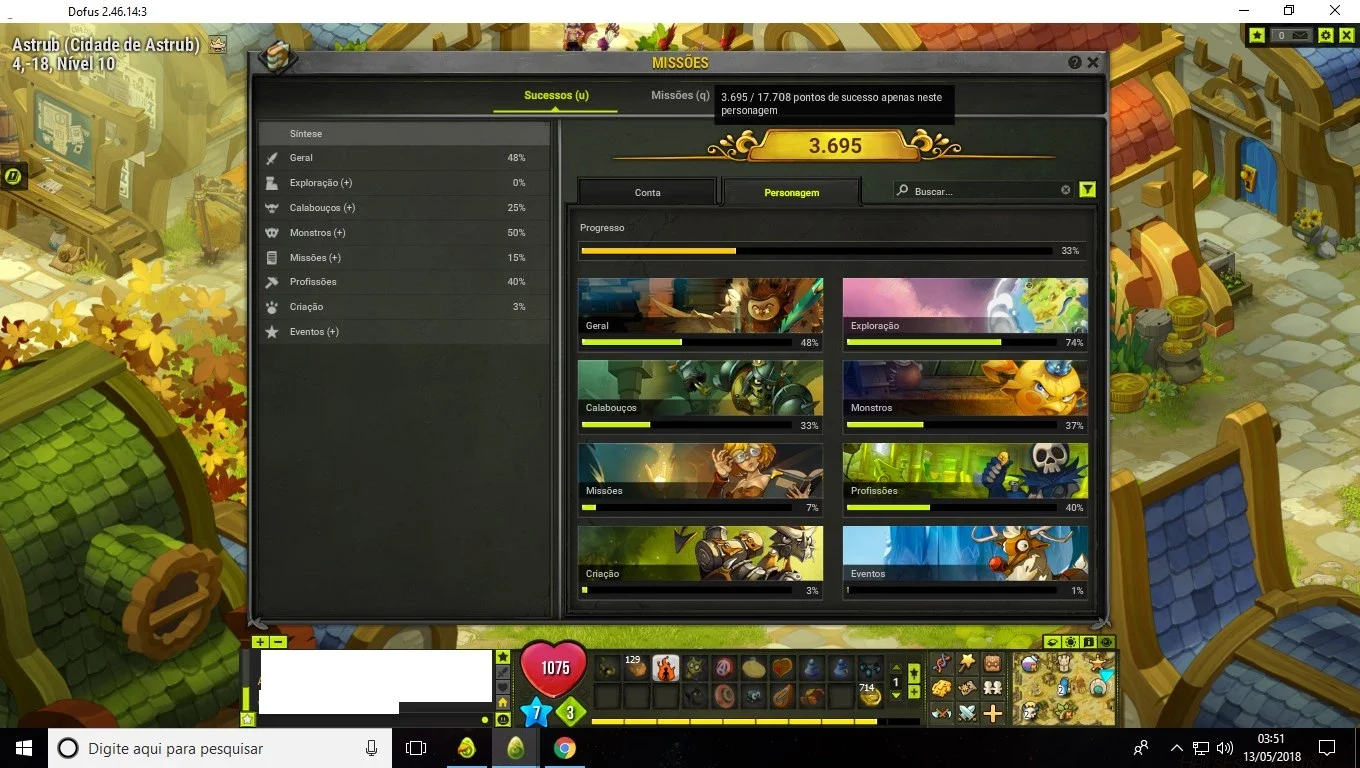Go to next shortcut bar page arrow
This screenshot has width=1360, height=768.
click(x=895, y=695)
